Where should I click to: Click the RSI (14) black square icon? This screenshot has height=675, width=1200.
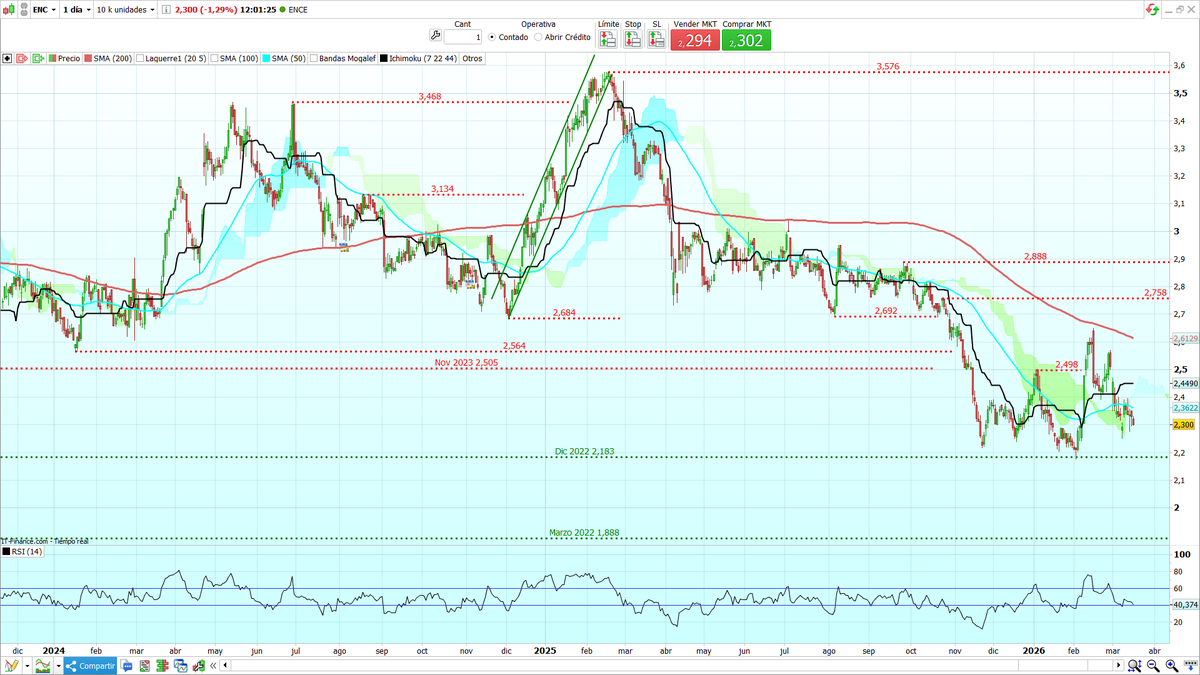click(x=6, y=551)
